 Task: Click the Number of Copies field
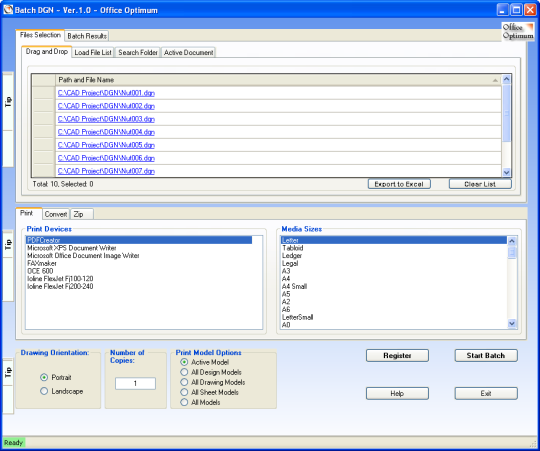coord(135,383)
